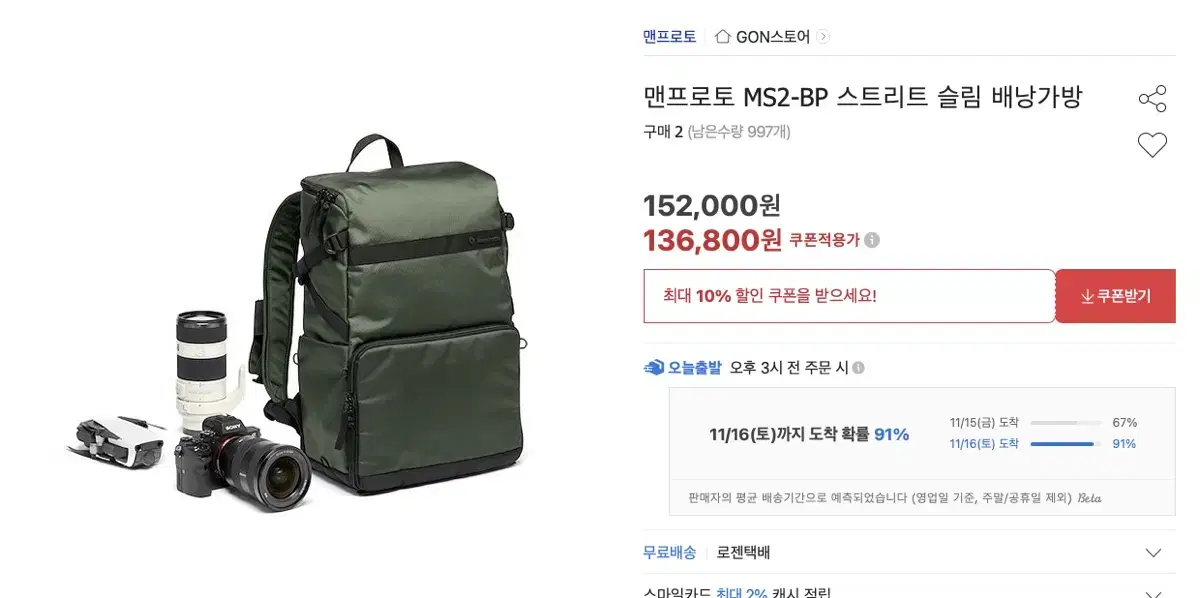Image resolution: width=1200 pixels, height=598 pixels.
Task: Click the 오늘출발 delivery truck icon
Action: tap(654, 367)
